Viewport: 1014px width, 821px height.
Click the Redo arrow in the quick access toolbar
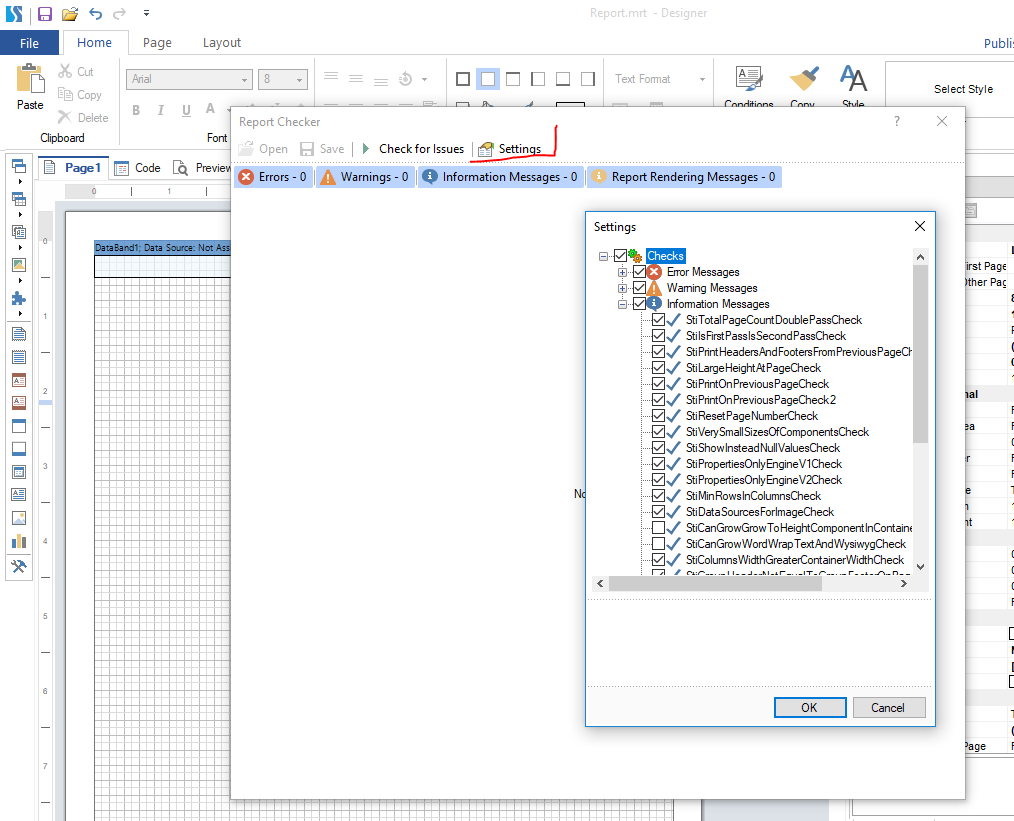point(119,13)
